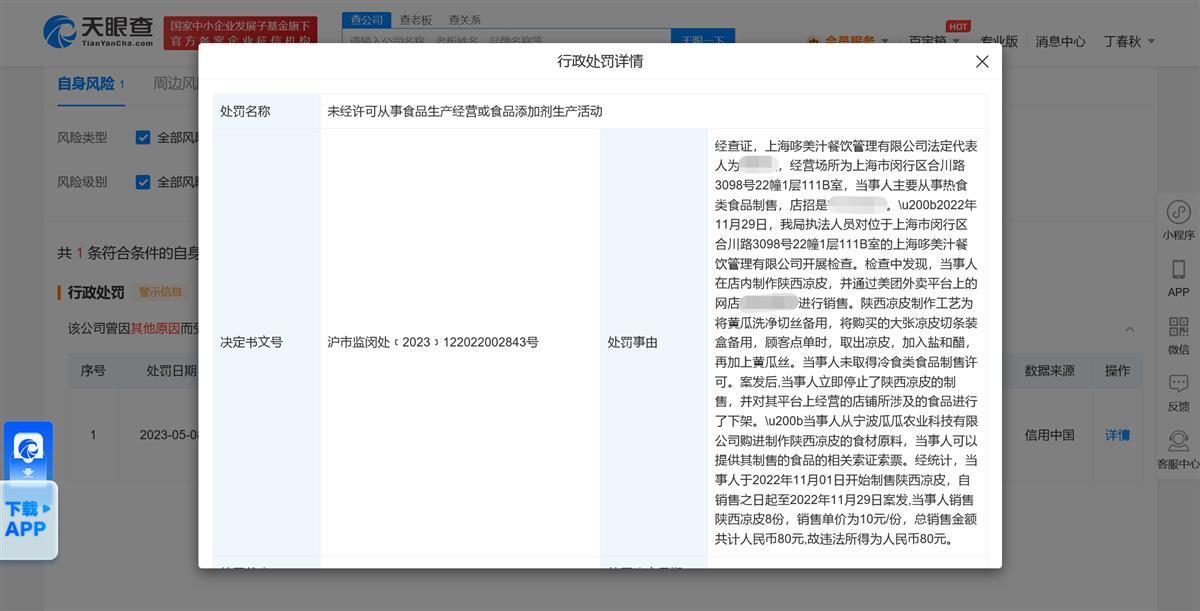
Task: Open 客服中心 customer service icon
Action: (x=1178, y=443)
